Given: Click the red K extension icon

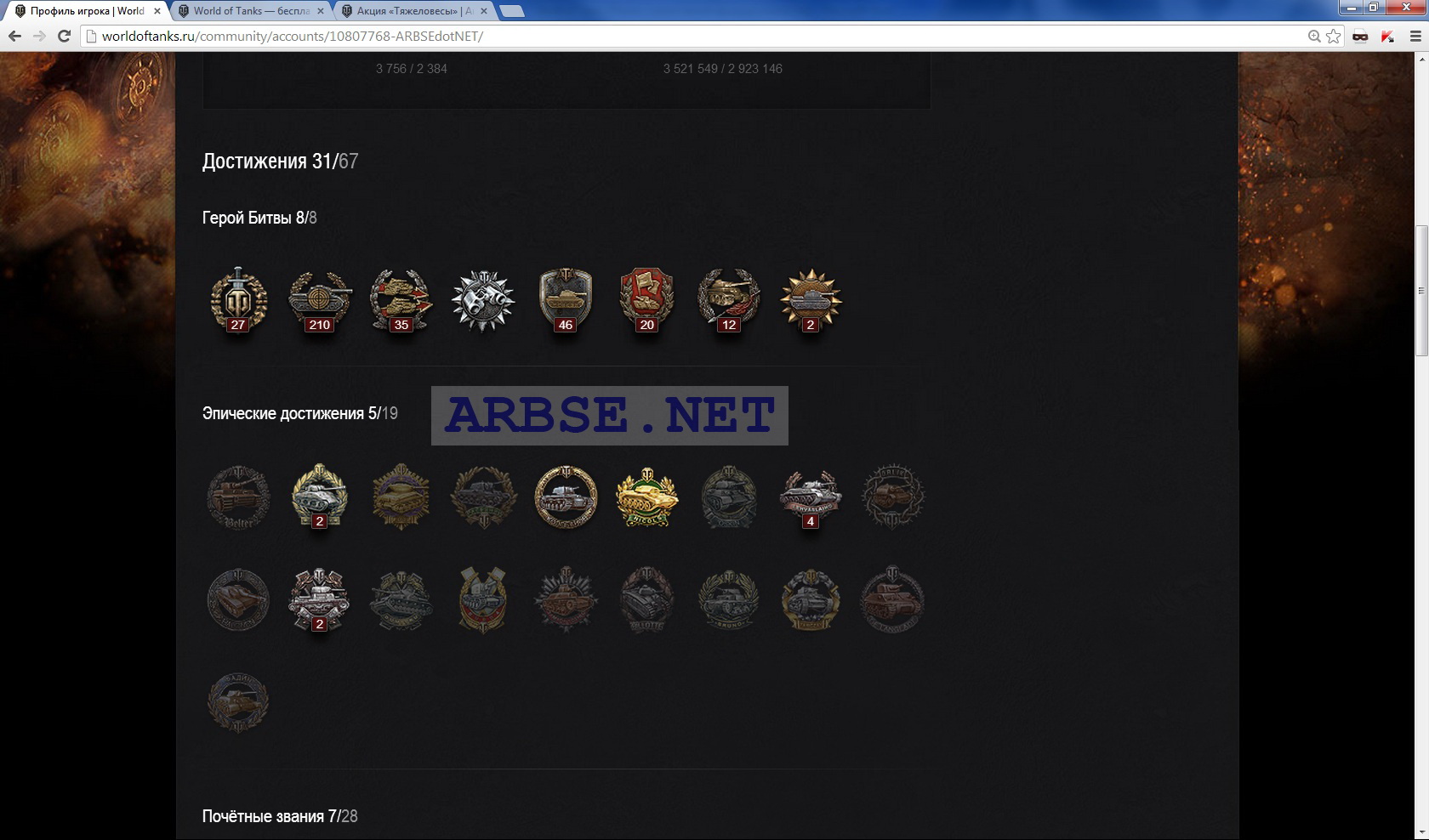Looking at the screenshot, I should (x=1387, y=36).
